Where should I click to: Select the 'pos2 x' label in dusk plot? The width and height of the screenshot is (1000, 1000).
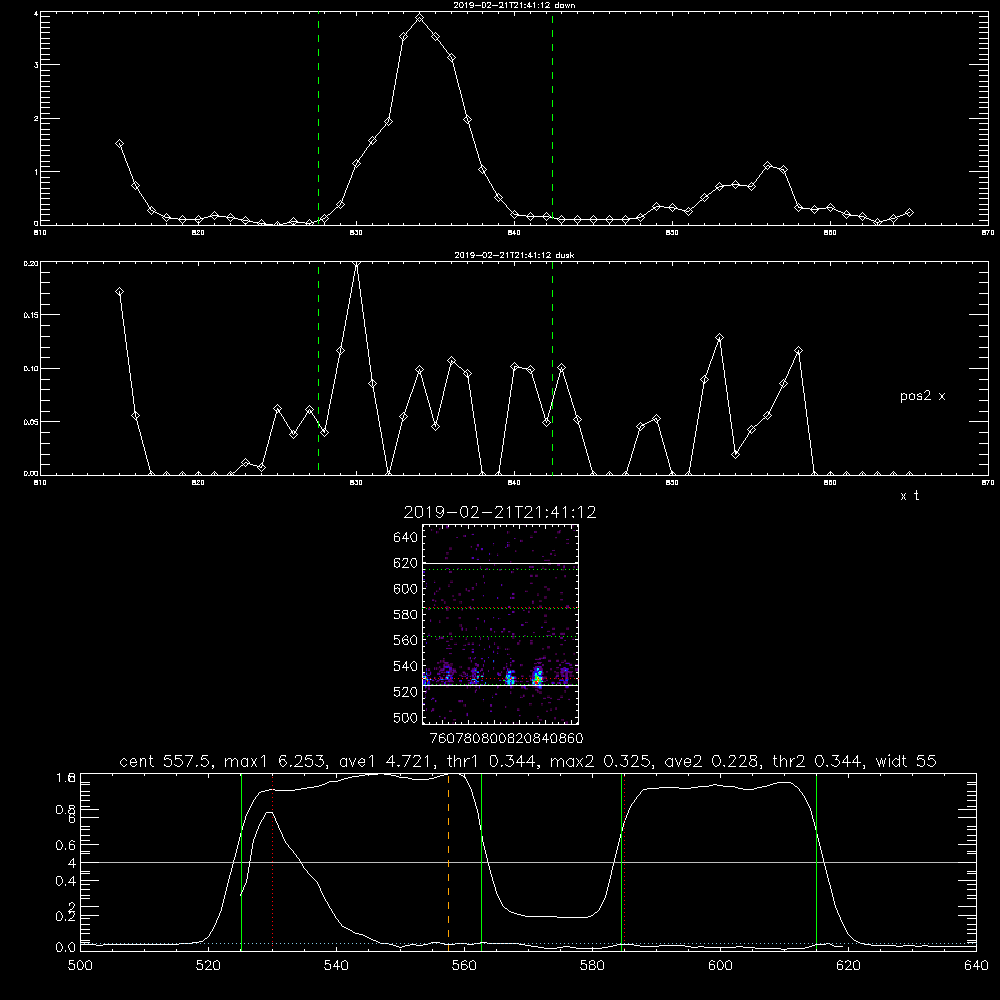click(x=922, y=396)
